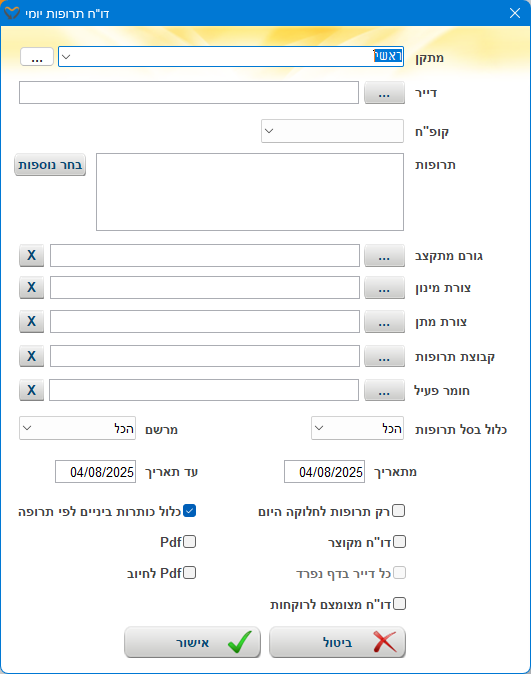Open the דייר browse ellipsis button
The width and height of the screenshot is (531, 674).
click(x=384, y=93)
